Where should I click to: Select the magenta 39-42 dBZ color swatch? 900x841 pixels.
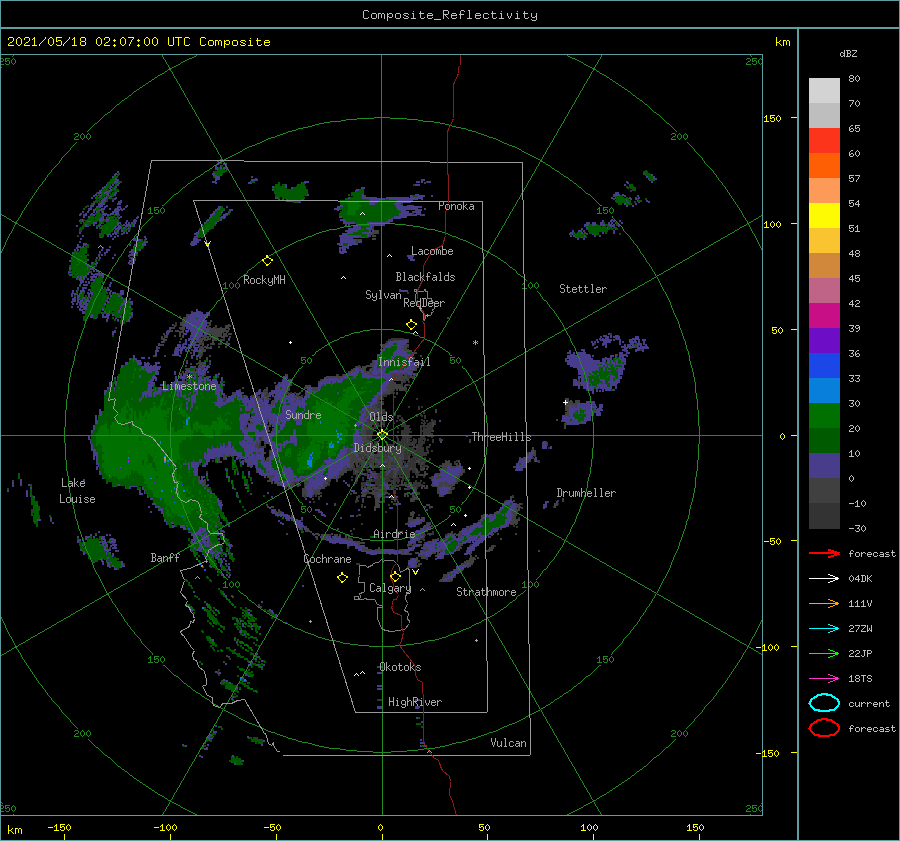824,315
